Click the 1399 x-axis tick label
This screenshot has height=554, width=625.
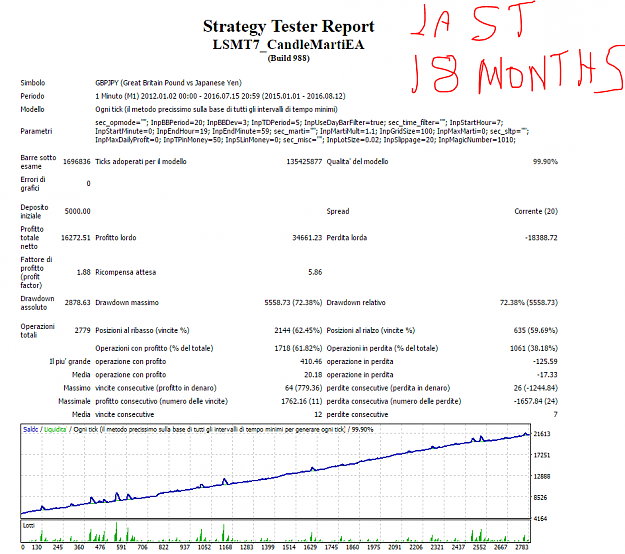(x=268, y=547)
